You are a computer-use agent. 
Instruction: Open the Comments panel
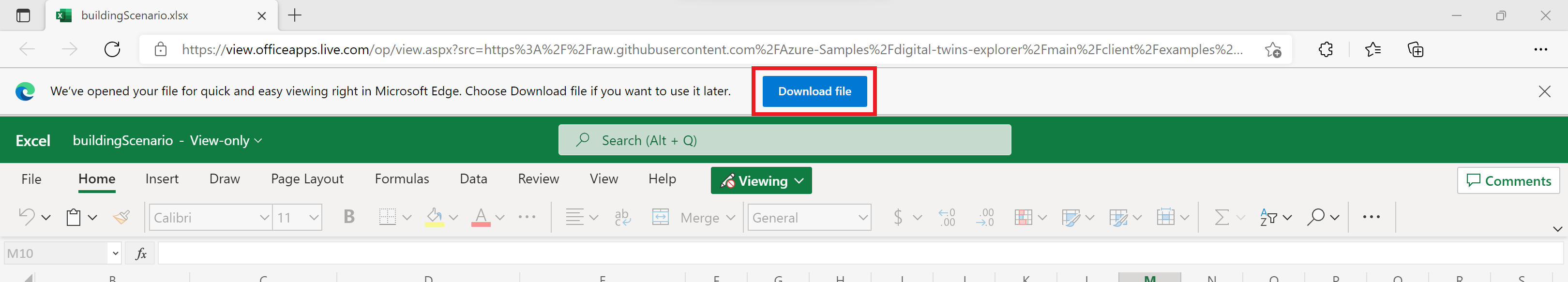click(1508, 180)
